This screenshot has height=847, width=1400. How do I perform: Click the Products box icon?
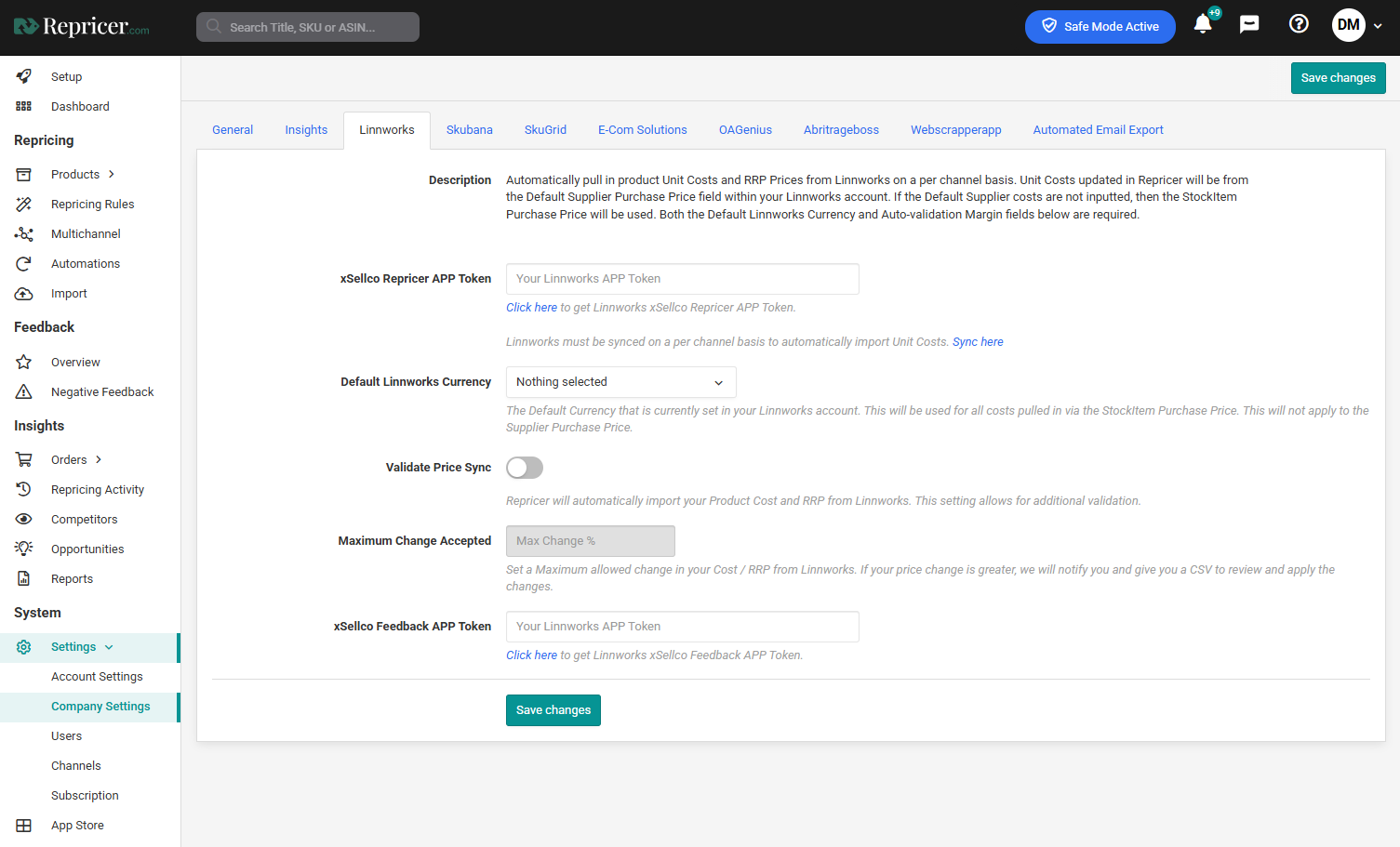24,174
